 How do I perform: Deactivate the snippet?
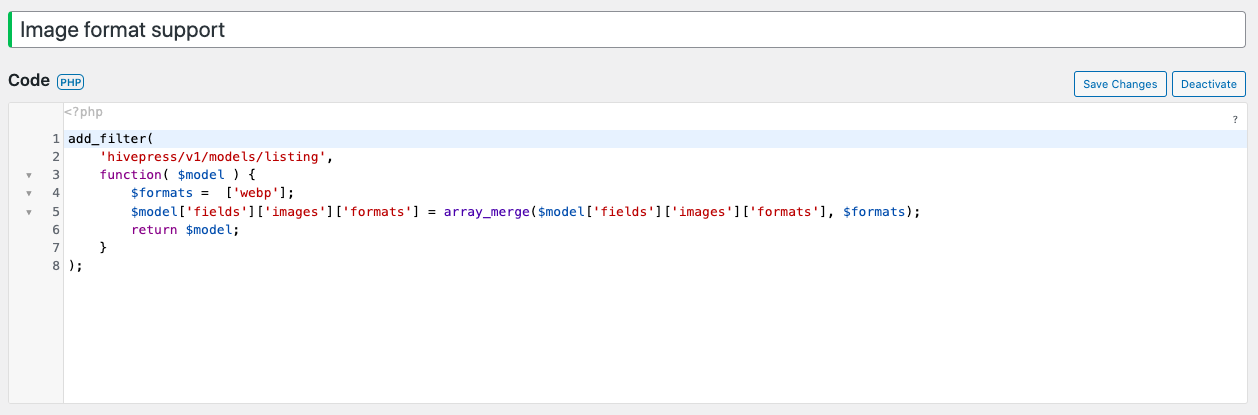click(1209, 84)
